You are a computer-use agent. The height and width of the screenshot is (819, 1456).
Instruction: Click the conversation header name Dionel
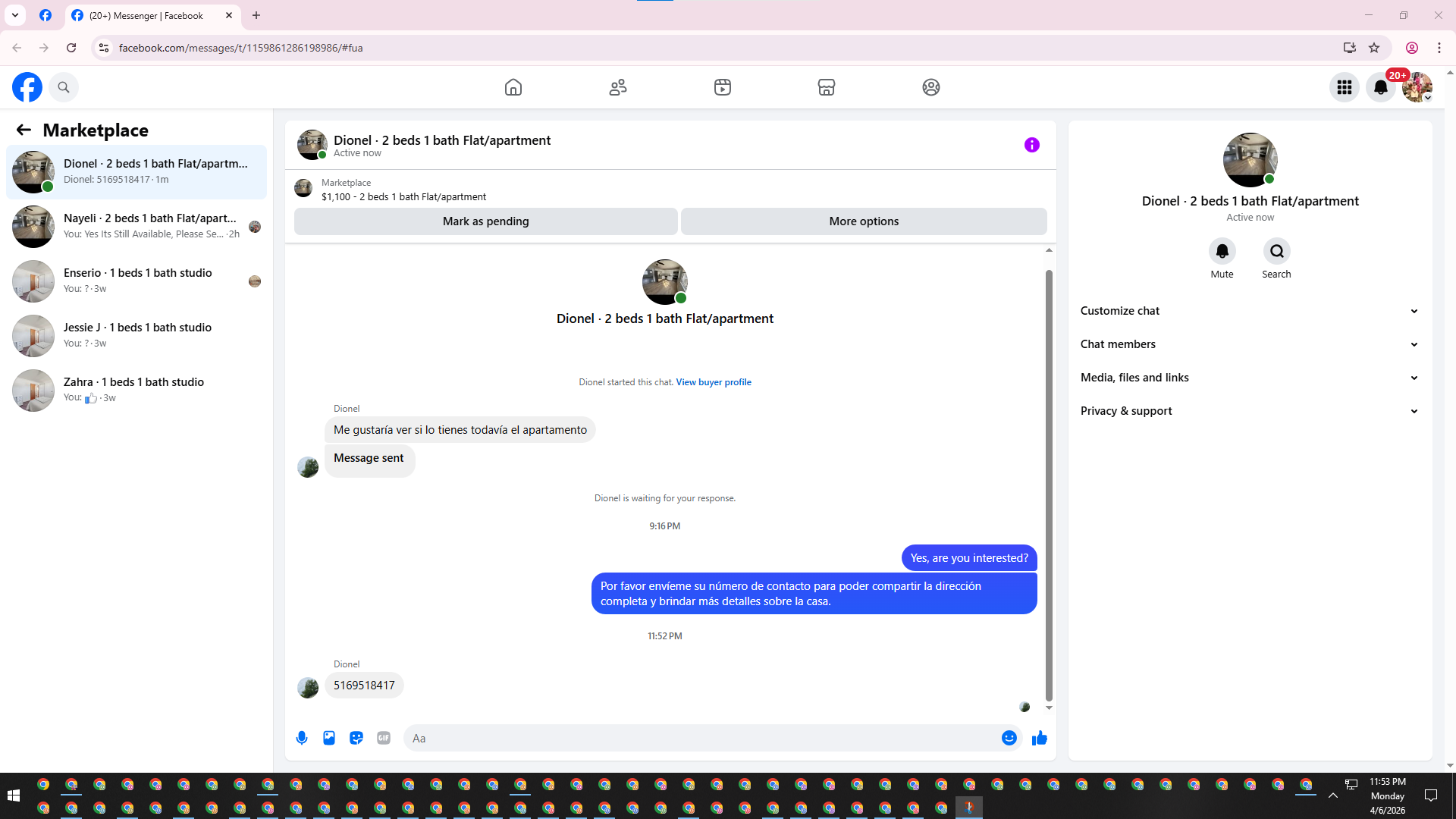(442, 140)
